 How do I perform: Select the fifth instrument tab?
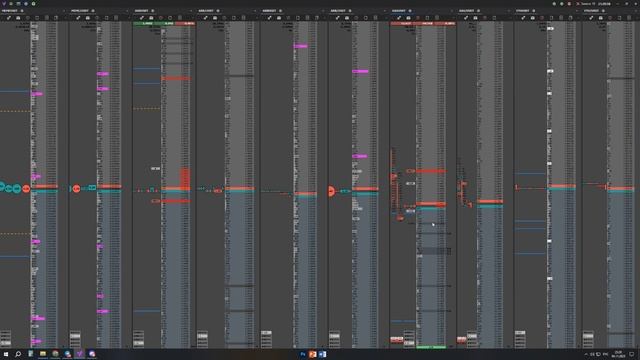pyautogui.click(x=272, y=11)
